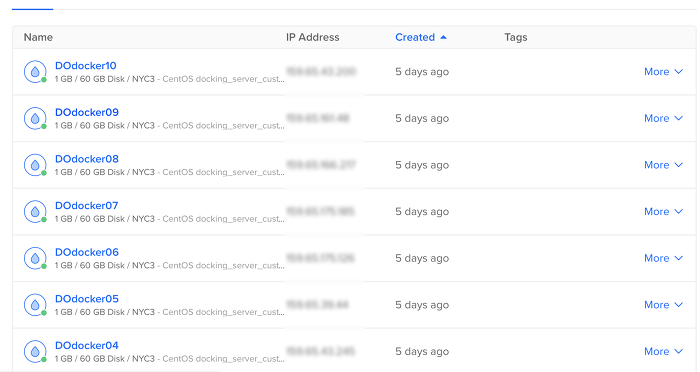Click the droplet icon for DOdocker07

pos(35,212)
